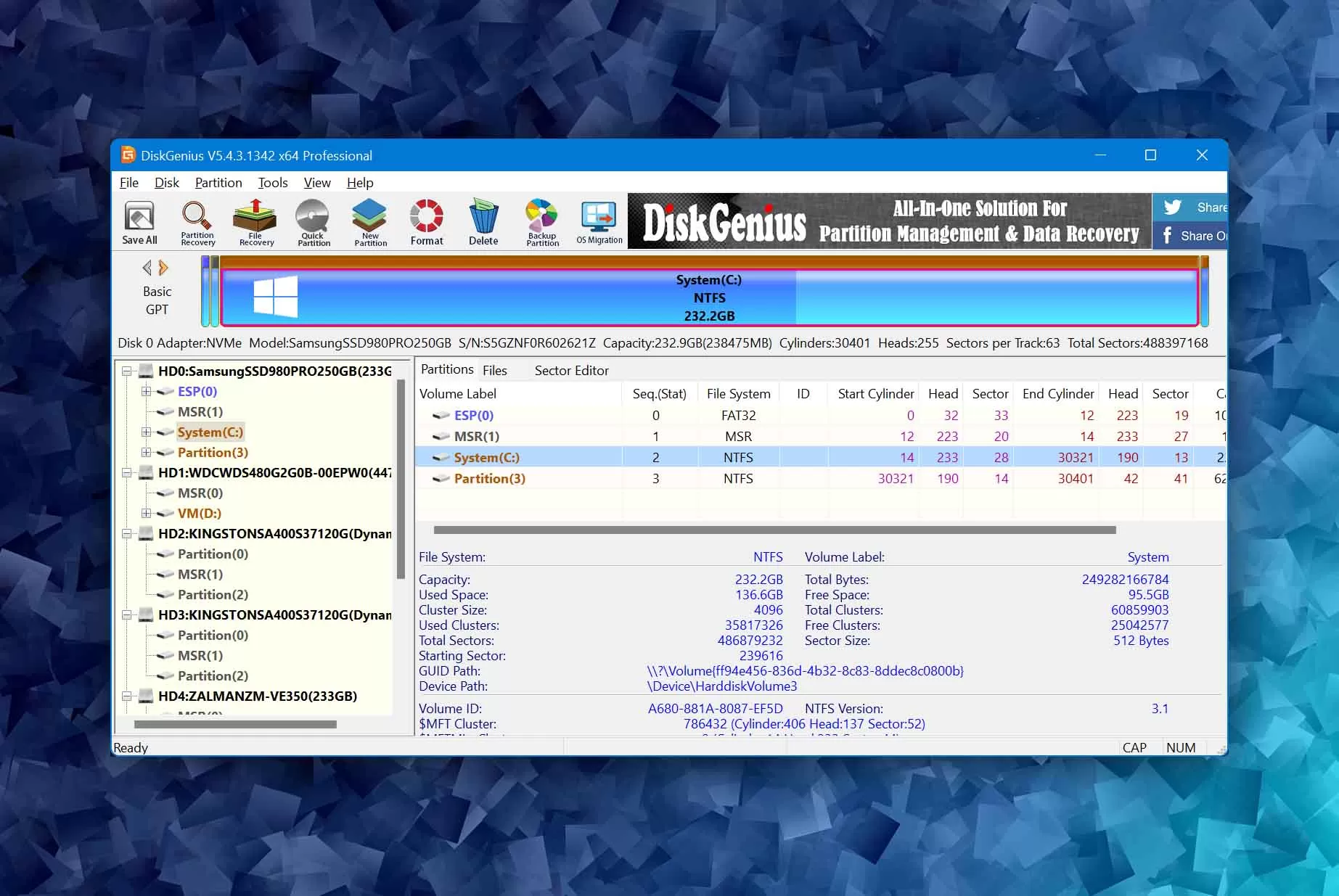
Task: Click the HD0 Samsung SSD disk icon in tree
Action: 146,371
